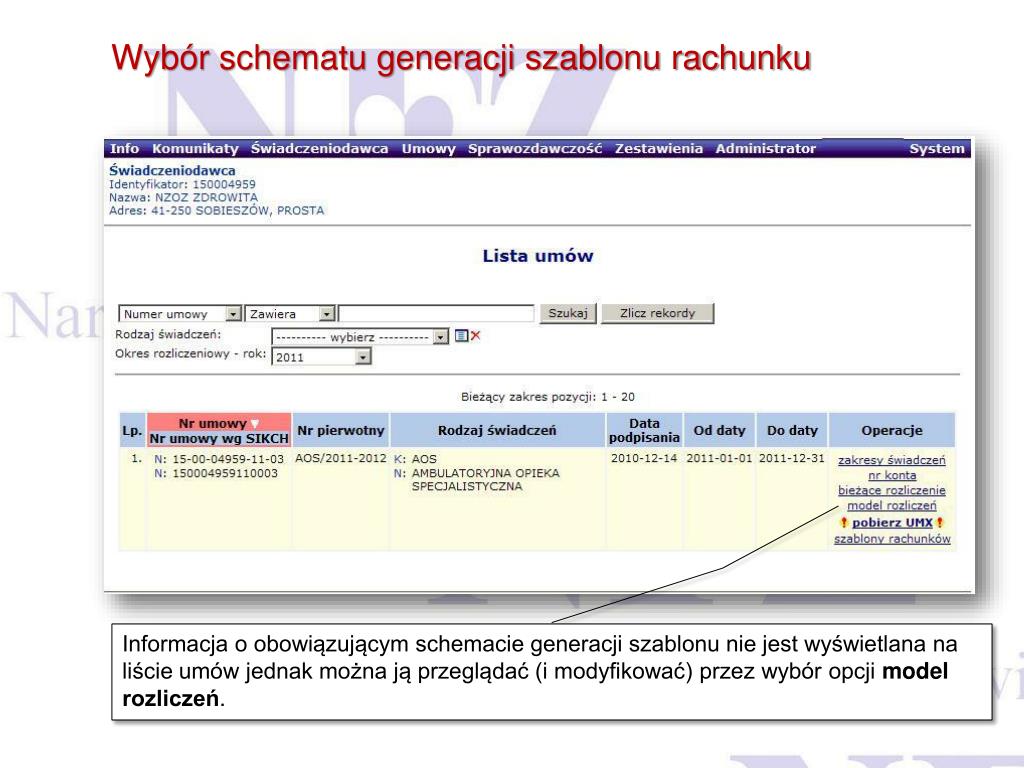
Task: Open the System menu
Action: pyautogui.click(x=936, y=148)
